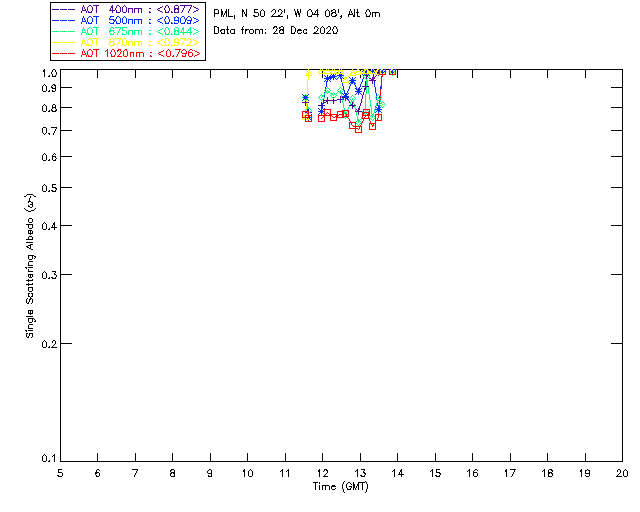Click the station text 'PML, N 50 22'
The height and width of the screenshot is (512, 640).
pos(250,13)
